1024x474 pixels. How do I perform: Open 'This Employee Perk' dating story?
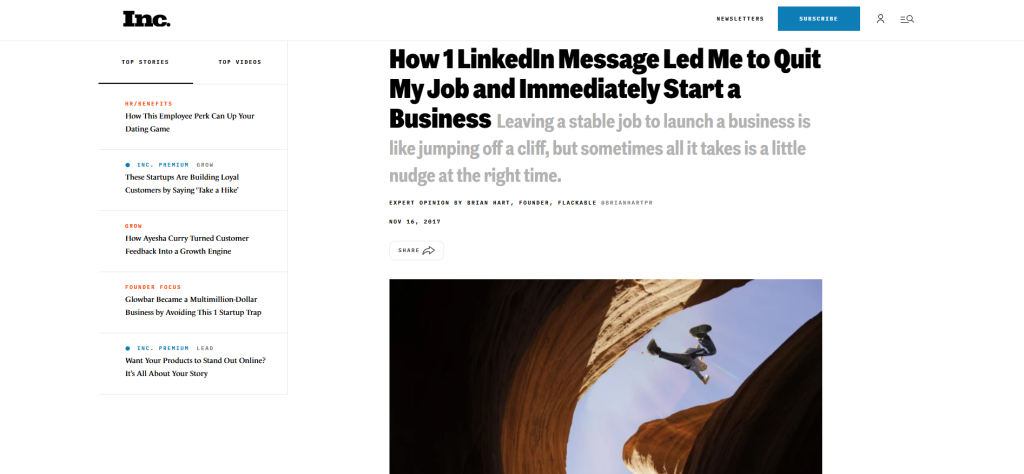[x=189, y=122]
